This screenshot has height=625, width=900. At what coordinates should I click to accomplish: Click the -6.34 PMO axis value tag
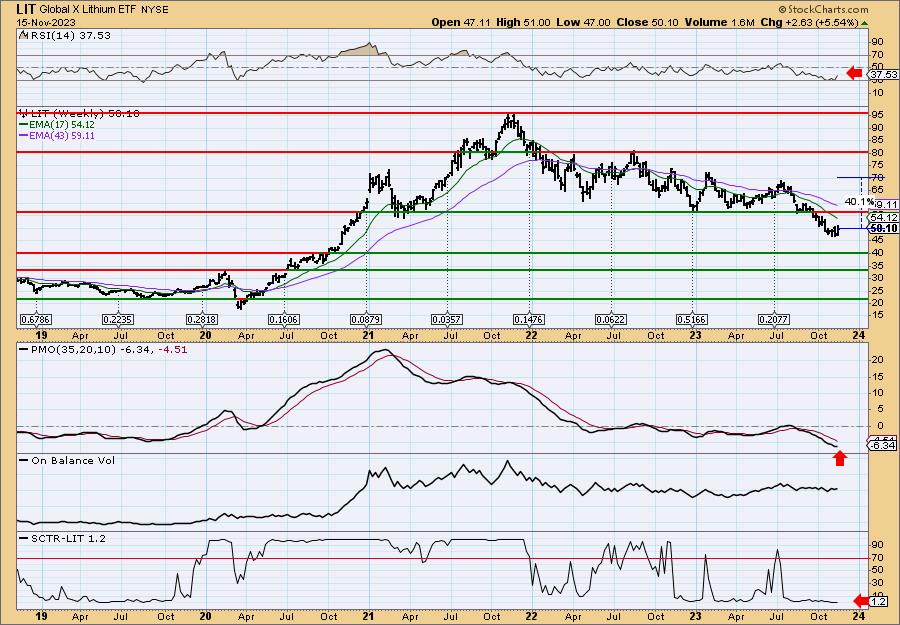882,445
